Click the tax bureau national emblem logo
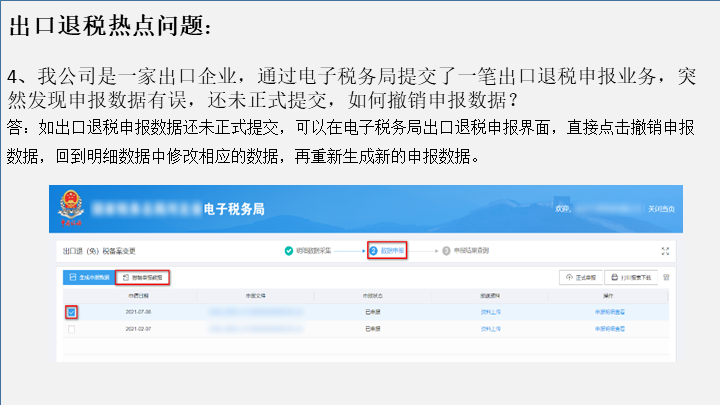The height and width of the screenshot is (405, 720). [71, 208]
